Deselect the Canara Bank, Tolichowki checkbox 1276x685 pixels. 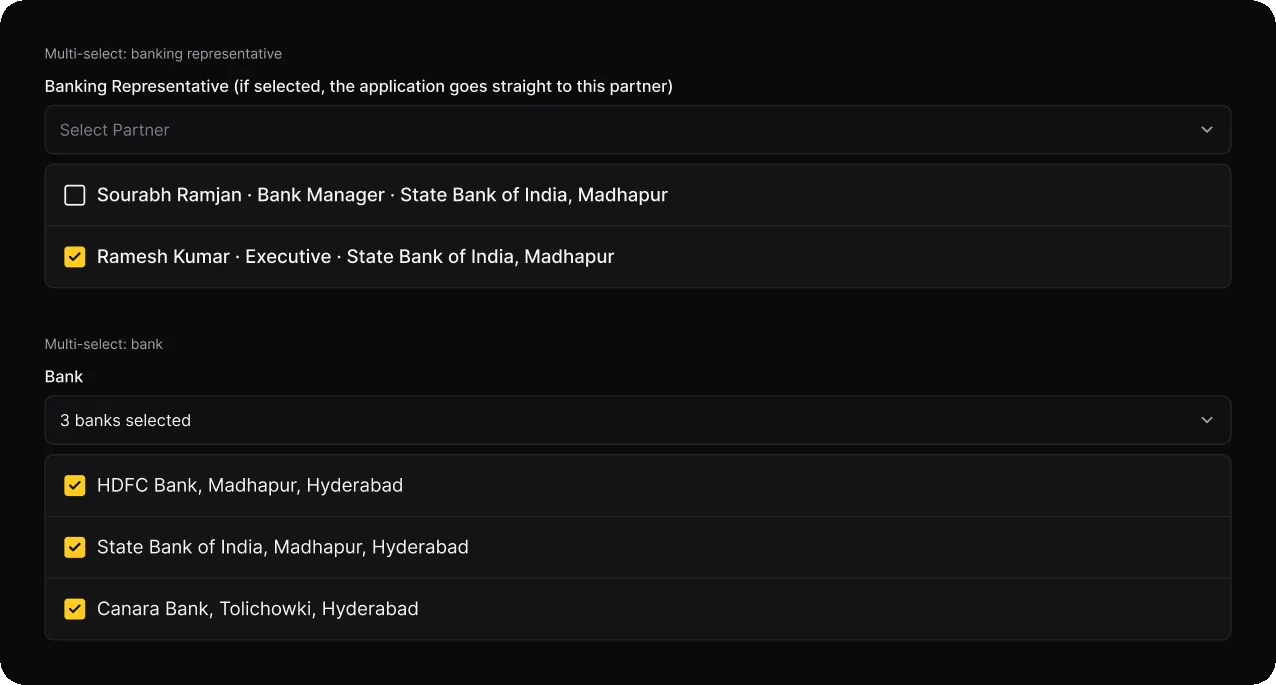75,609
